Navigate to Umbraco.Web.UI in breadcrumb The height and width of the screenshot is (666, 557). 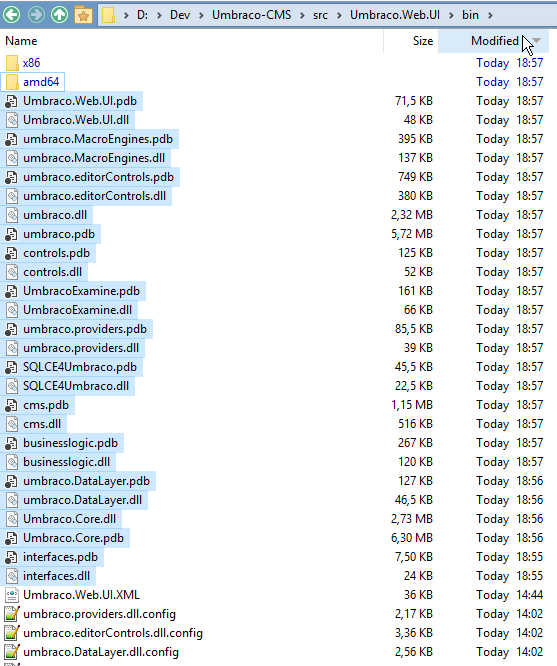click(395, 15)
